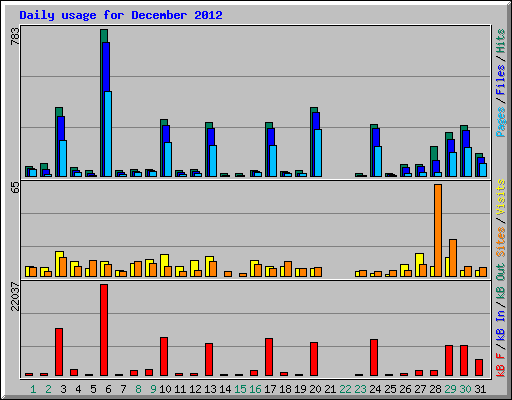Select day label 31 on the axis

480,389
